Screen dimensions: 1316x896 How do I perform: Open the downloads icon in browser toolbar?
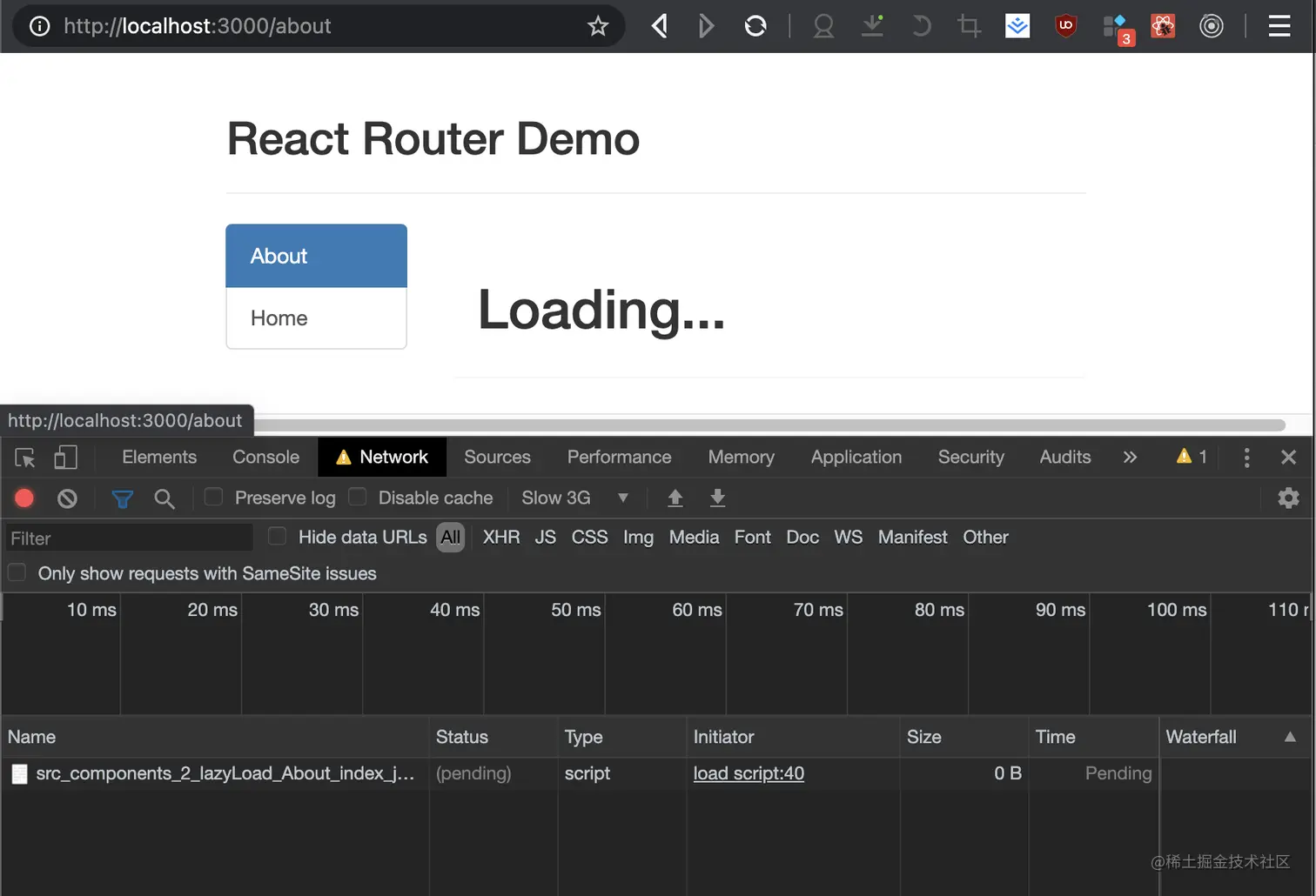tap(872, 26)
